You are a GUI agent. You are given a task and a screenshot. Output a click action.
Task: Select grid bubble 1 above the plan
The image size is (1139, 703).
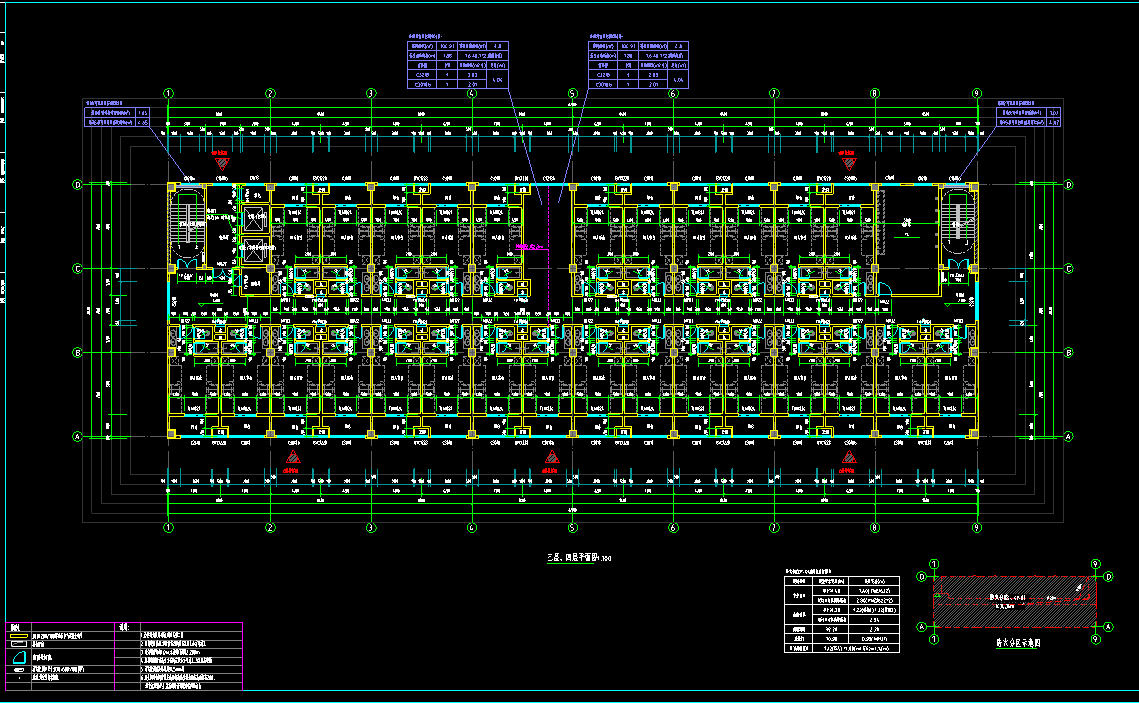[169, 94]
